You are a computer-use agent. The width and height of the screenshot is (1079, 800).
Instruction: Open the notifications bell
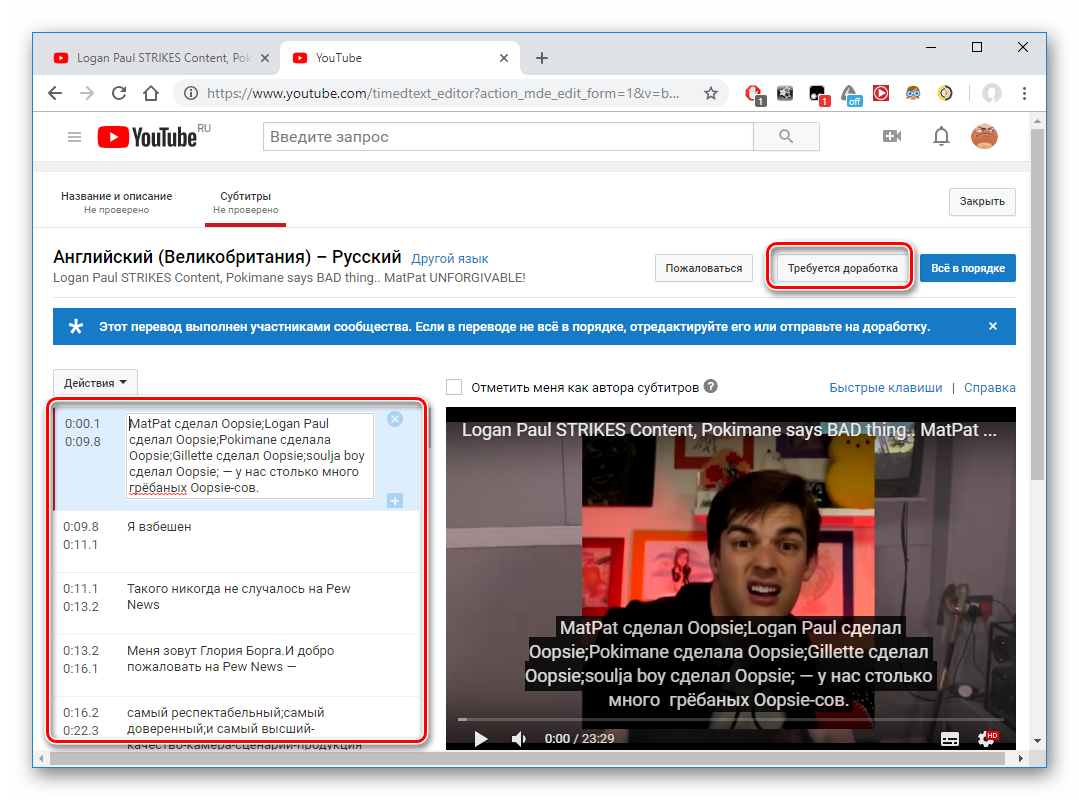[941, 136]
